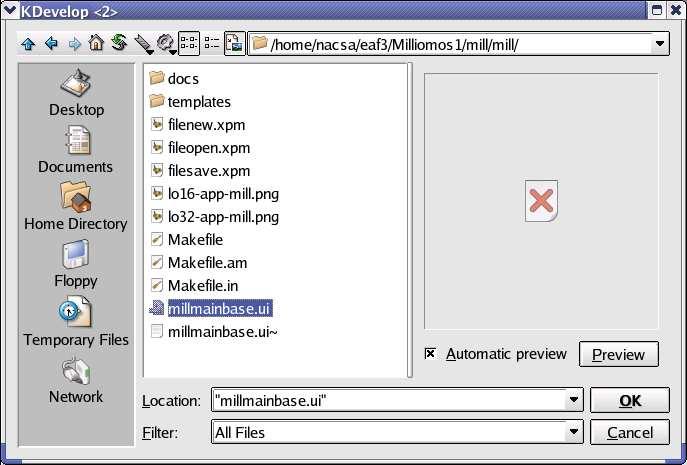Select file lo16-app-mill.png
Screen dimensions: 687x465
click(214, 194)
